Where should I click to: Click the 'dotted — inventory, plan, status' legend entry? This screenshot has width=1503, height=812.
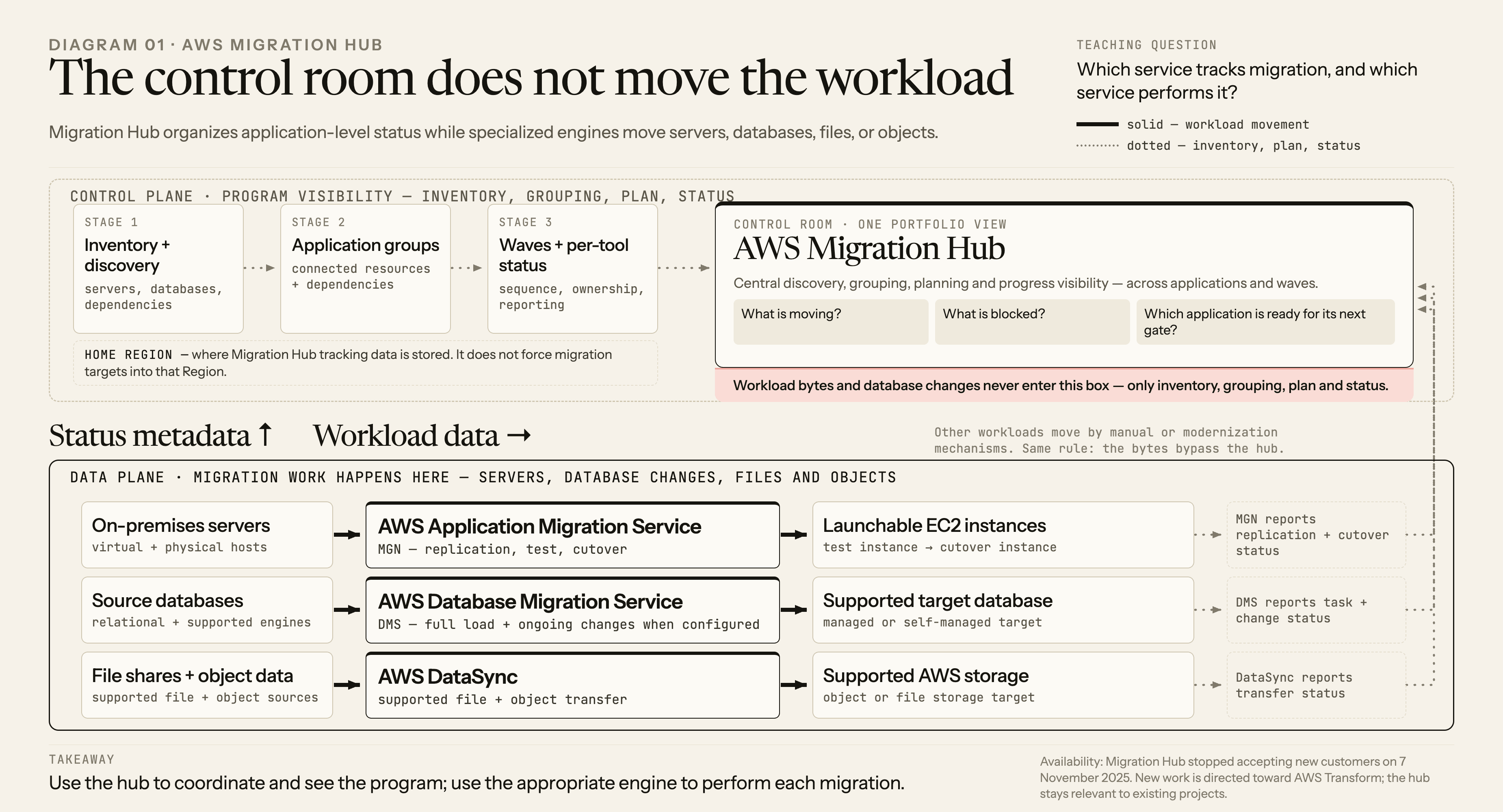pos(1218,145)
